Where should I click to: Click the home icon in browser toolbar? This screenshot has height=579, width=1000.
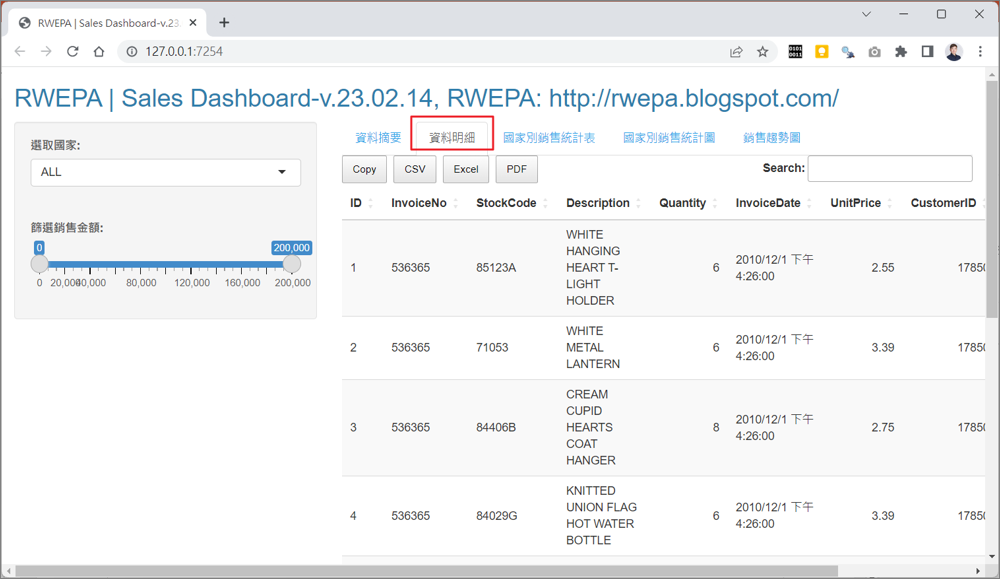click(98, 51)
